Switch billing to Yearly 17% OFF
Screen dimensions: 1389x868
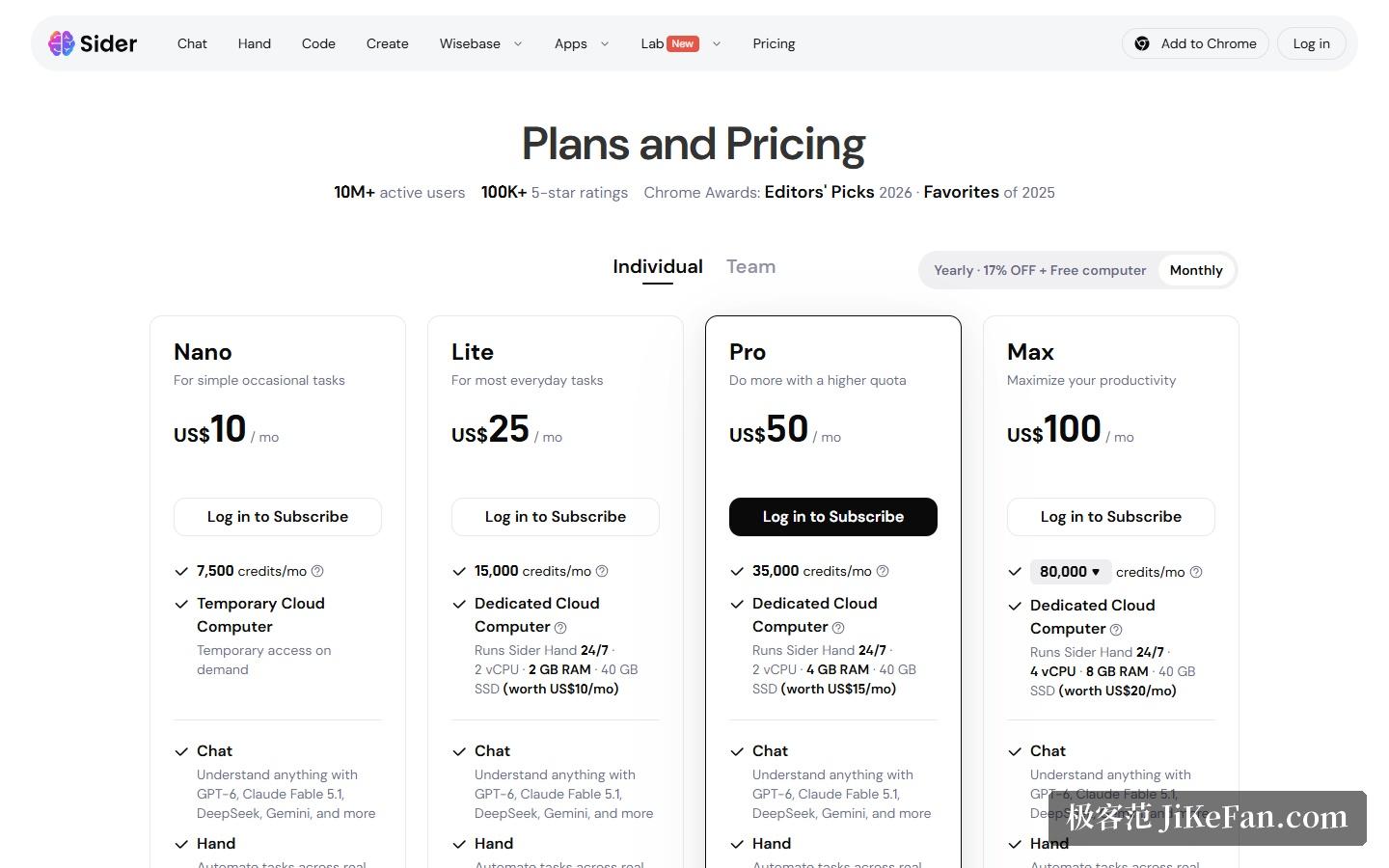click(x=1040, y=270)
